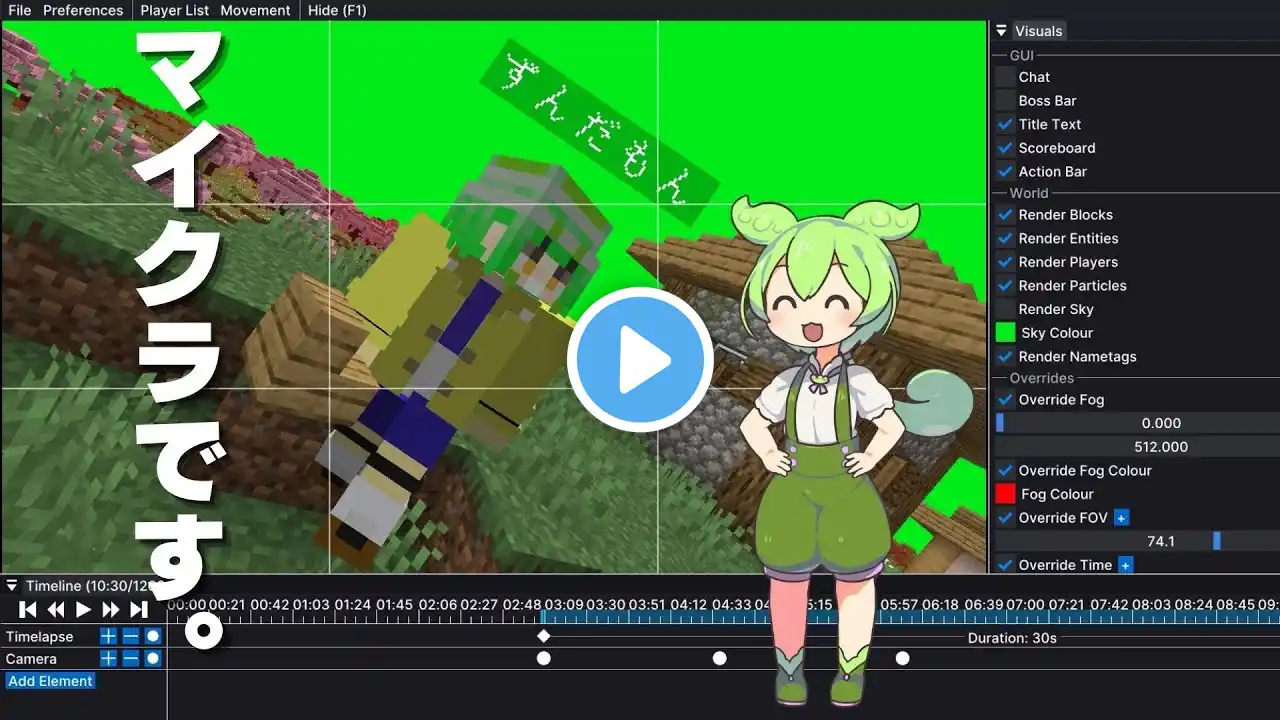Click the Visuals panel title
Screen dimensions: 1280x720
1039,31
